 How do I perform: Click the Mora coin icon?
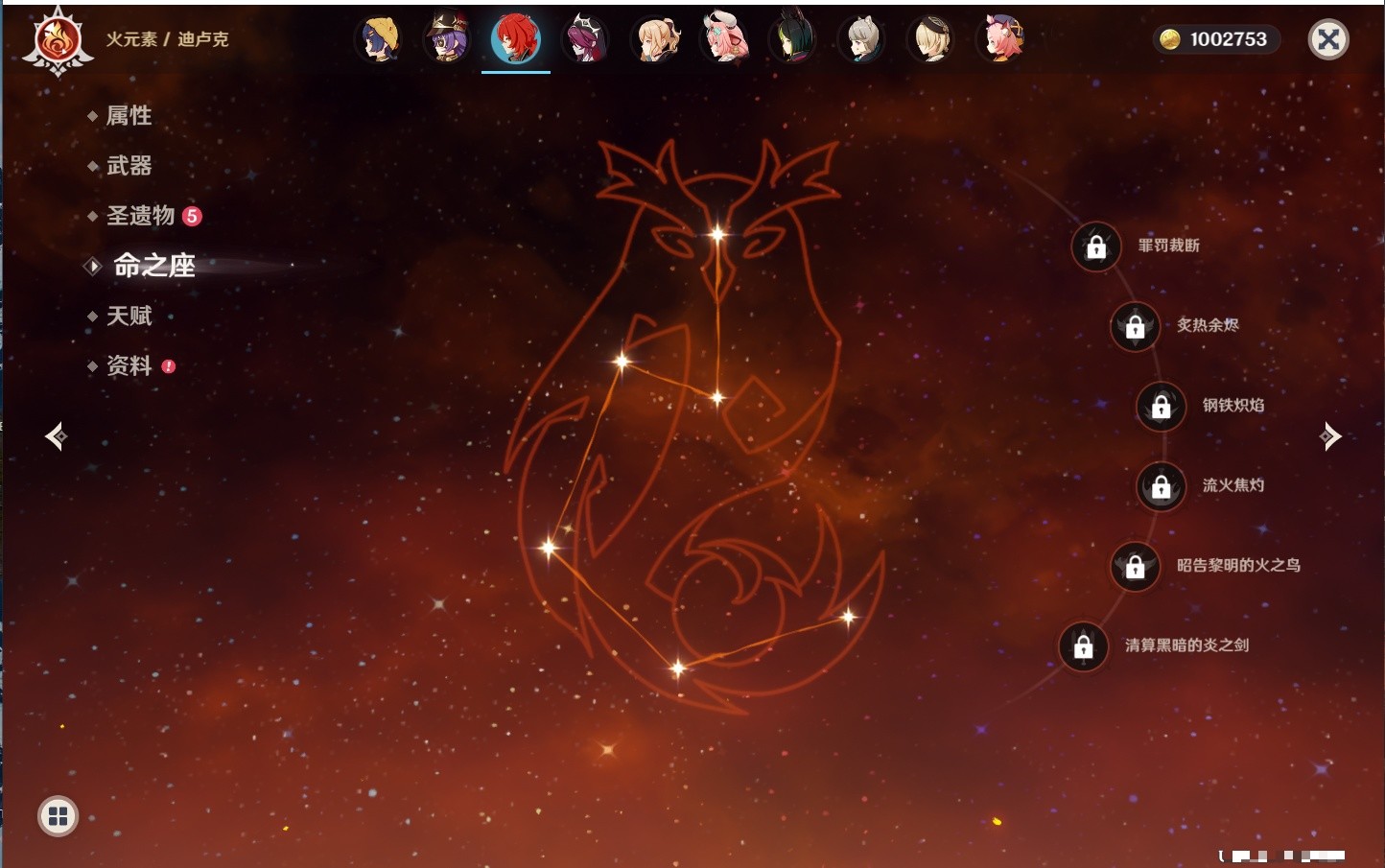tap(1169, 39)
